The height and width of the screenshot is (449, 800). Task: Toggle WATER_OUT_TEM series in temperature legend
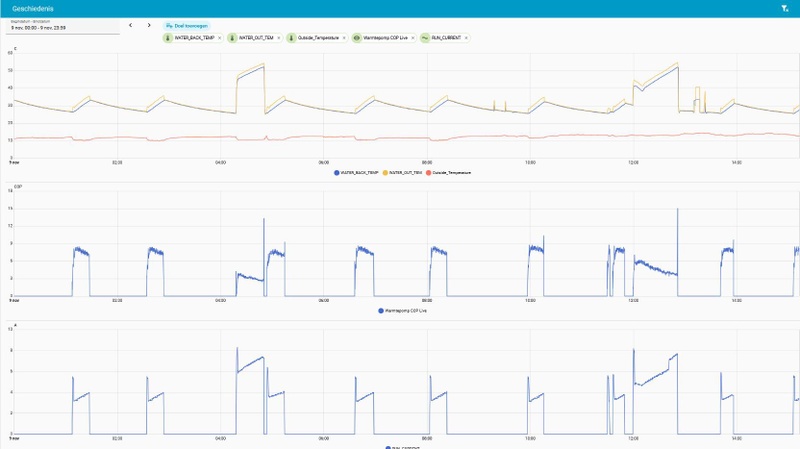coord(402,173)
